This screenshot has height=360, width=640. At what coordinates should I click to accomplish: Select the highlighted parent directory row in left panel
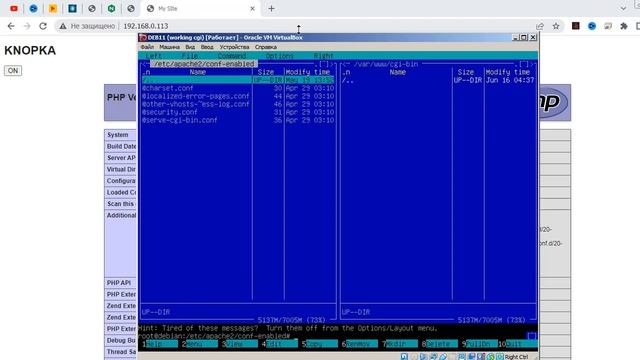pos(238,80)
